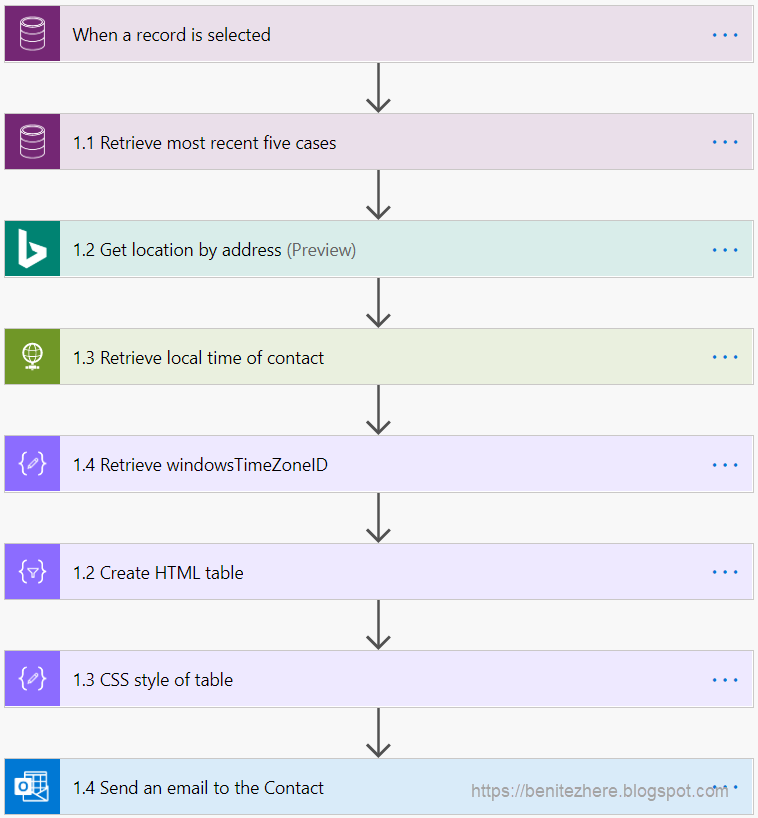Image resolution: width=758 pixels, height=818 pixels.
Task: Visit the benitezhere.blogspot.com link
Action: pos(600,790)
